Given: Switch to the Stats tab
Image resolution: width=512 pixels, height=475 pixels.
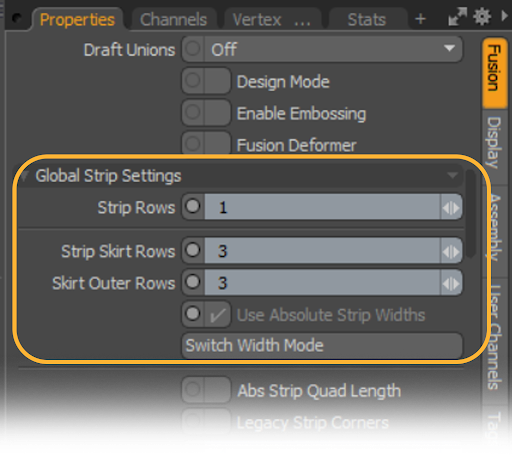Looking at the screenshot, I should pos(367,19).
